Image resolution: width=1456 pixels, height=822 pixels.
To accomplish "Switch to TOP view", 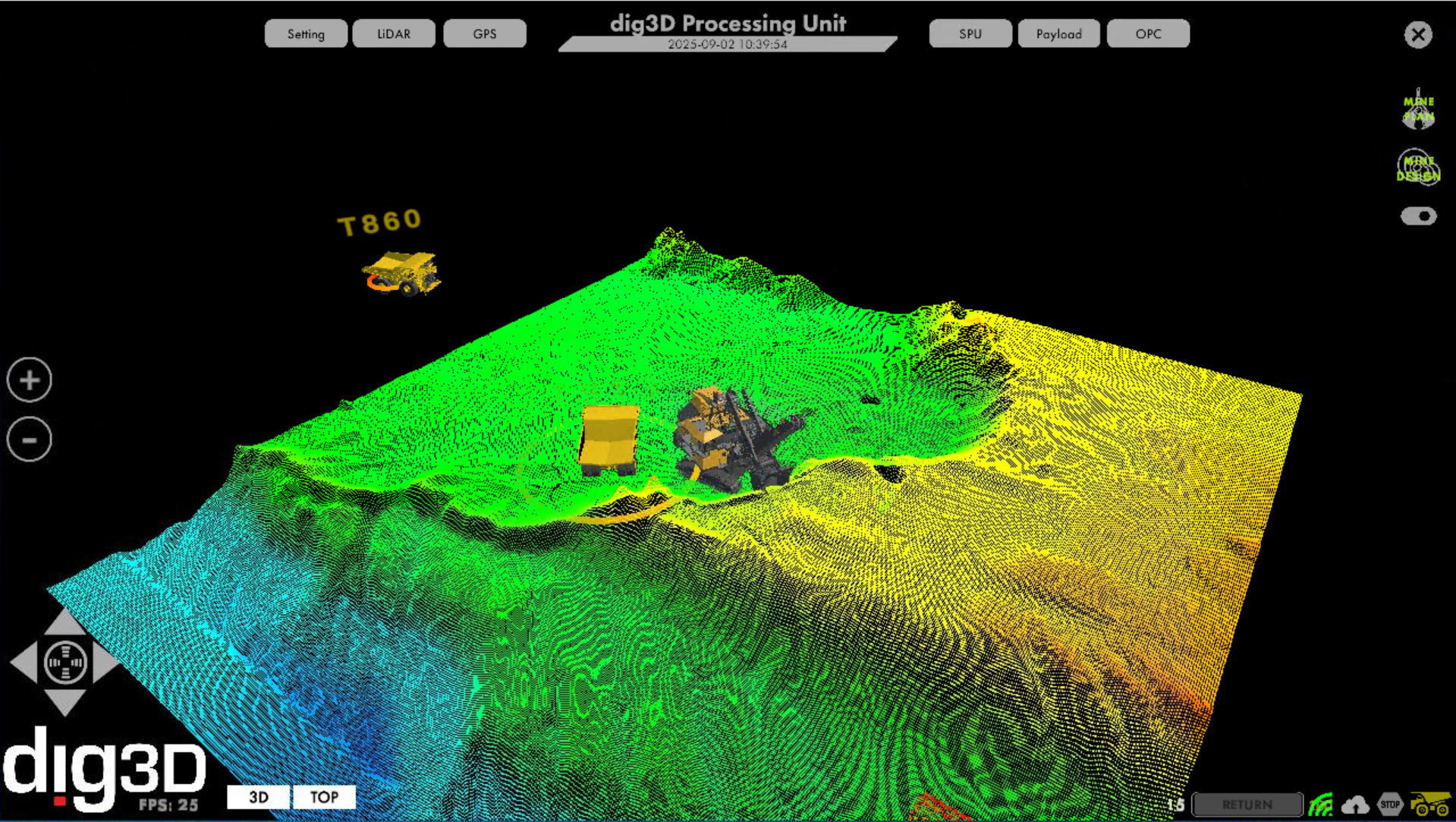I will pyautogui.click(x=324, y=797).
